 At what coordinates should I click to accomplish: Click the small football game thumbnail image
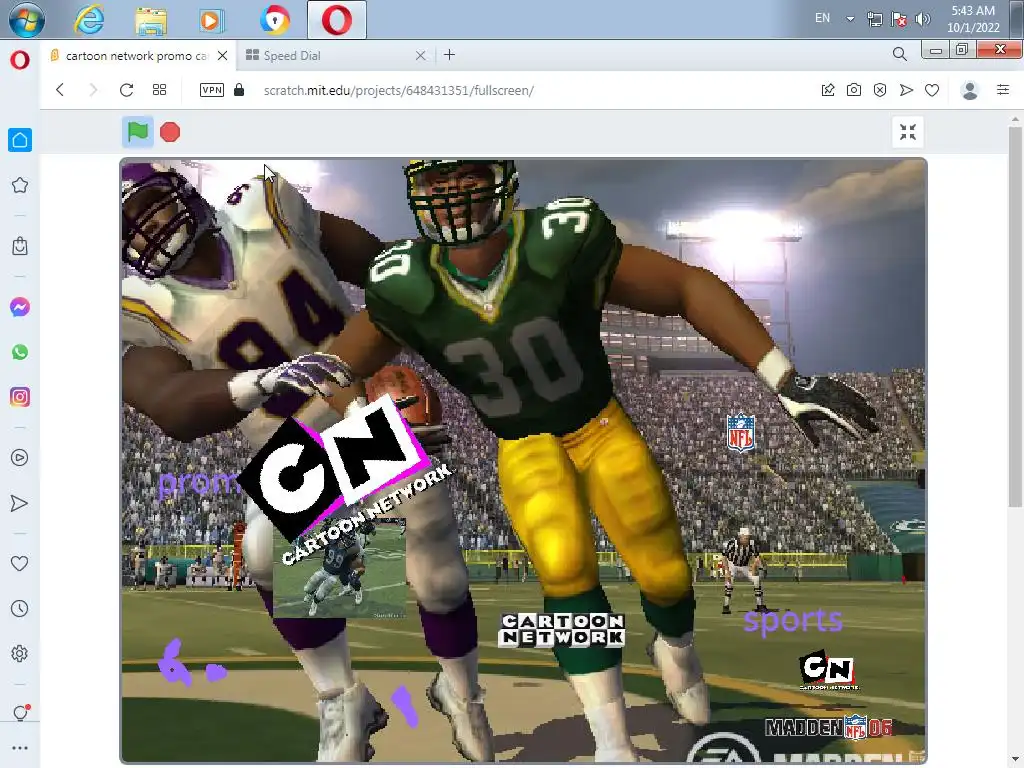click(340, 568)
